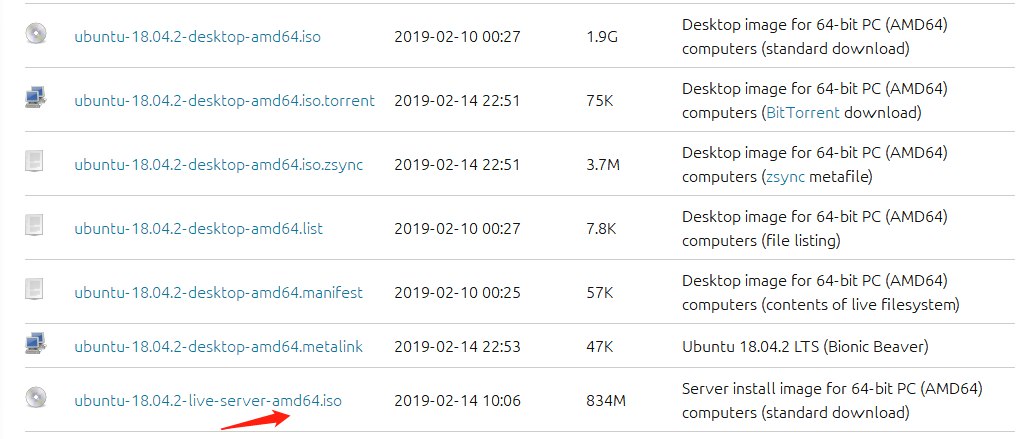Select the date 2019-02-14 22:51 of the zsync file

457,165
